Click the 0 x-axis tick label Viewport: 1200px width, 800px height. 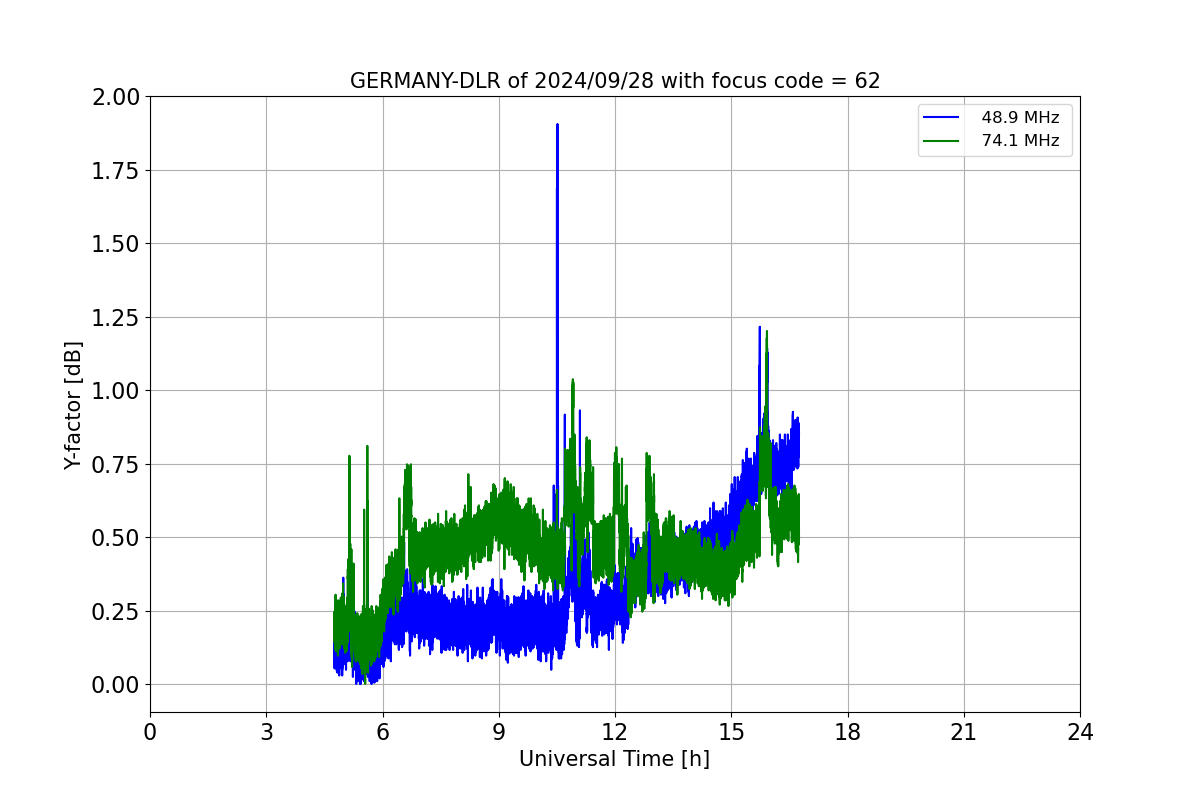click(150, 732)
